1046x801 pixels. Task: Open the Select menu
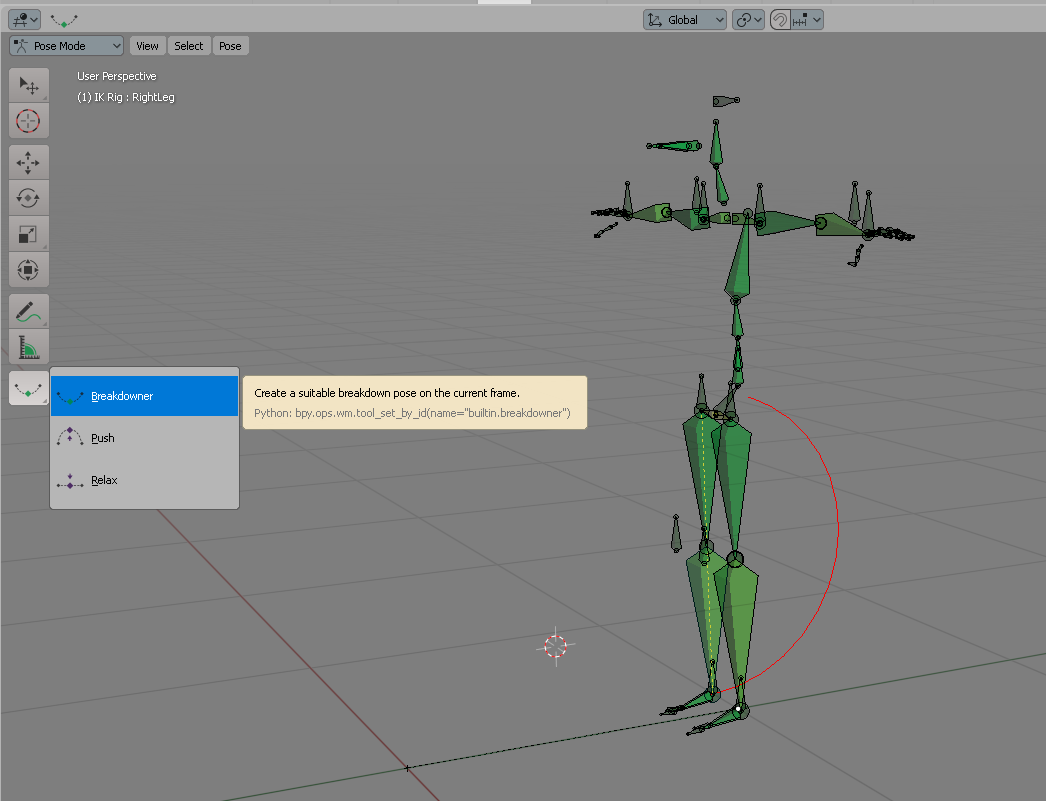(189, 46)
